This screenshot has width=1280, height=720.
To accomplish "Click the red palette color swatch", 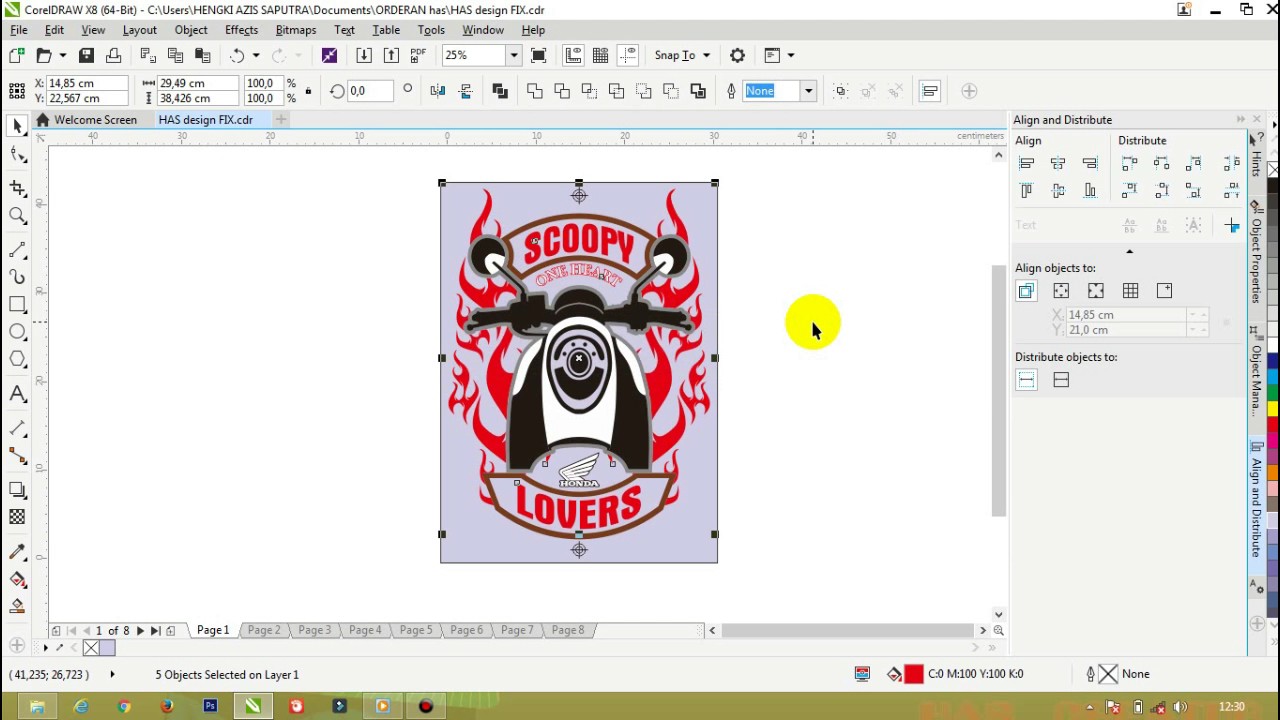I will [1273, 424].
